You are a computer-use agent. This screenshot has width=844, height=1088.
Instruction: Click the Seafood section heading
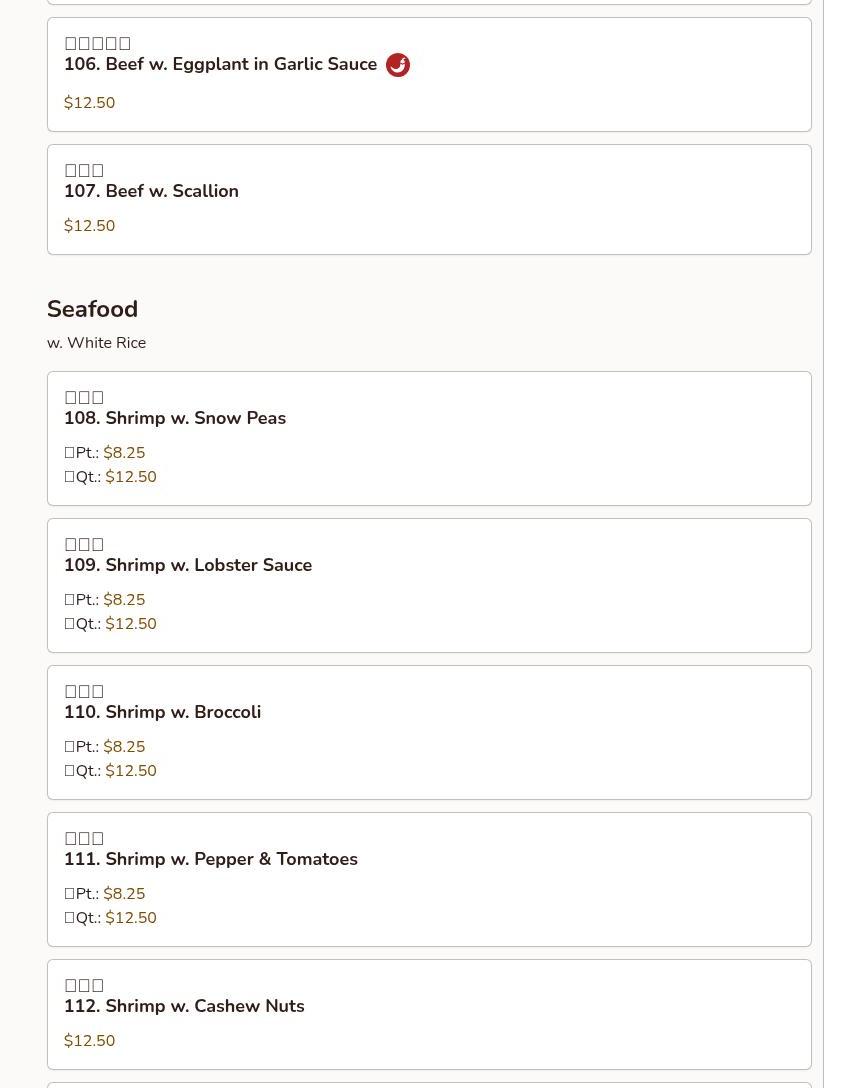click(92, 309)
